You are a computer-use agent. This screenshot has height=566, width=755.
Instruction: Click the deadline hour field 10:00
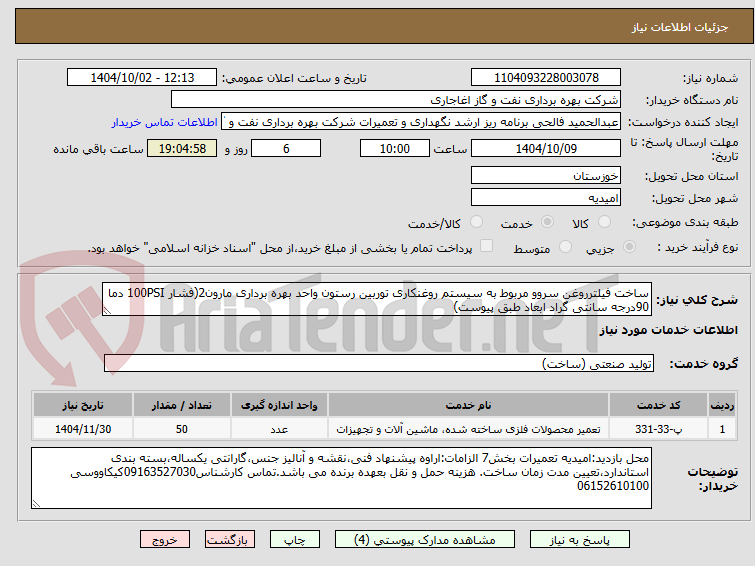click(395, 148)
